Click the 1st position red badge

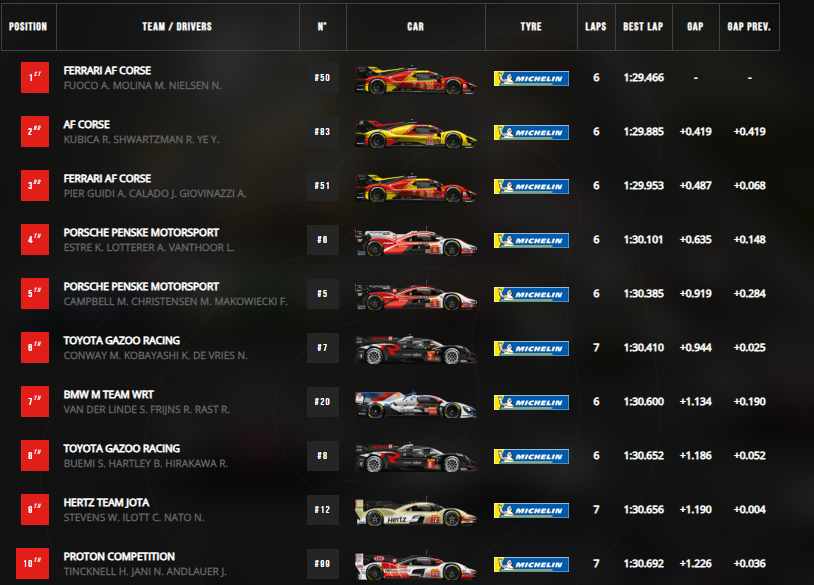35,77
